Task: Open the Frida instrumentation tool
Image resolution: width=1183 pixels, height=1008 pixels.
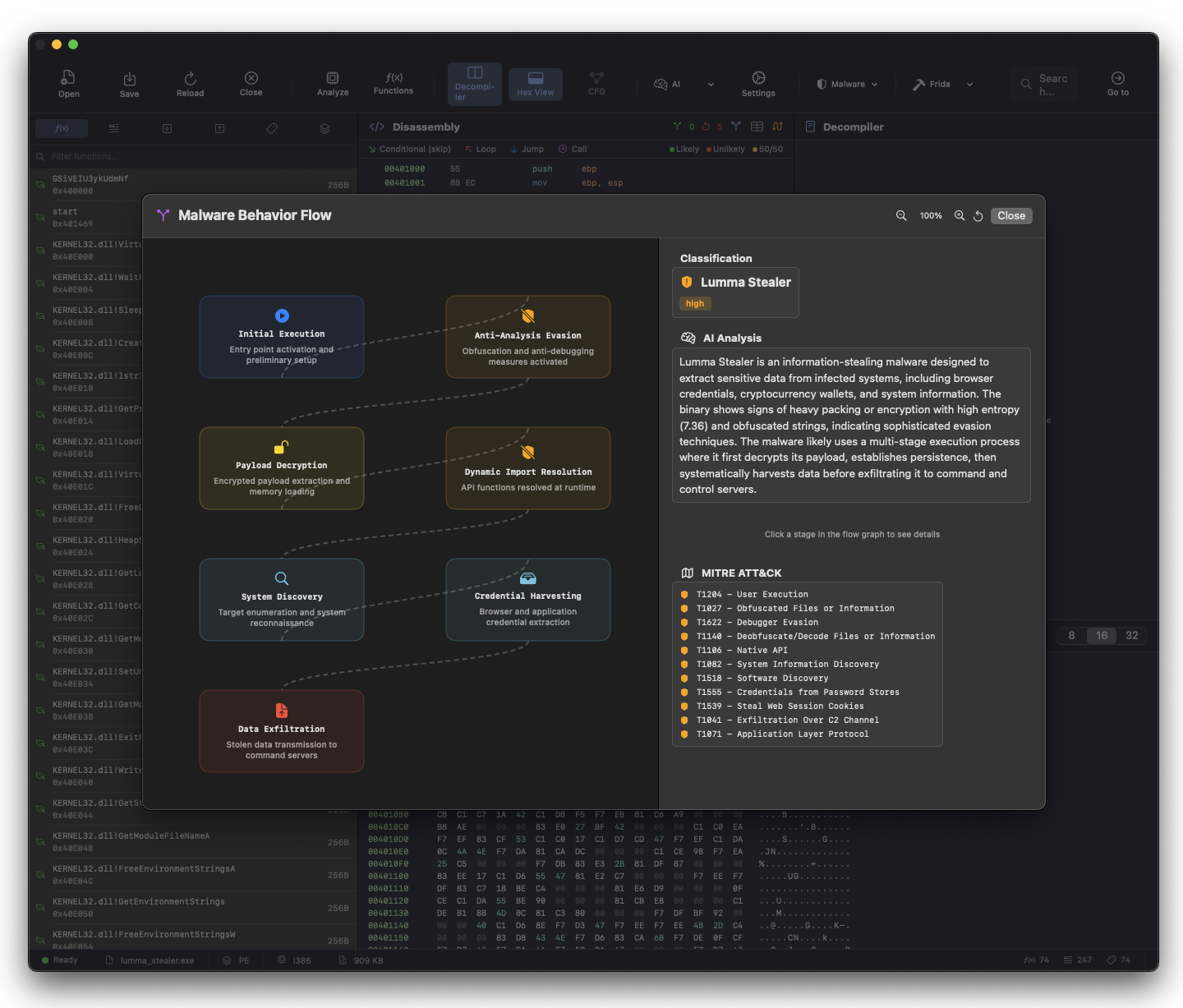Action: tap(932, 83)
